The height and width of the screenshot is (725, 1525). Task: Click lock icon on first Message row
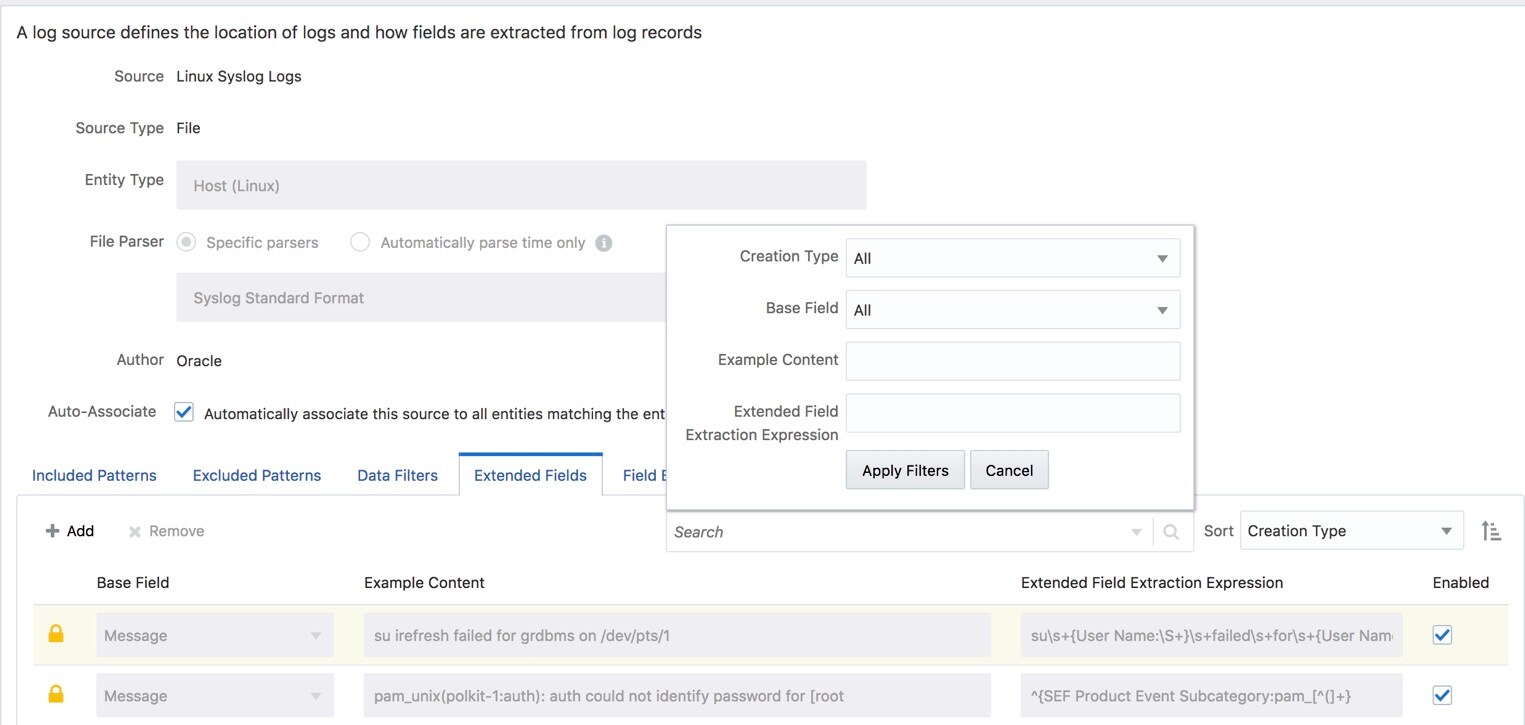click(x=56, y=634)
